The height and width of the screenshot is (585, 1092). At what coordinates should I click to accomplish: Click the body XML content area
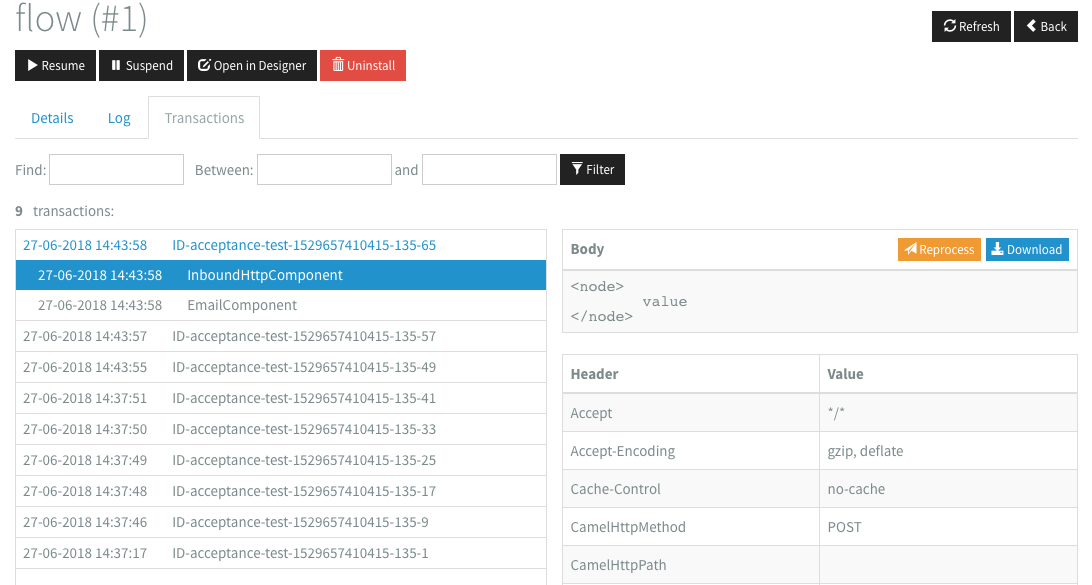click(820, 302)
